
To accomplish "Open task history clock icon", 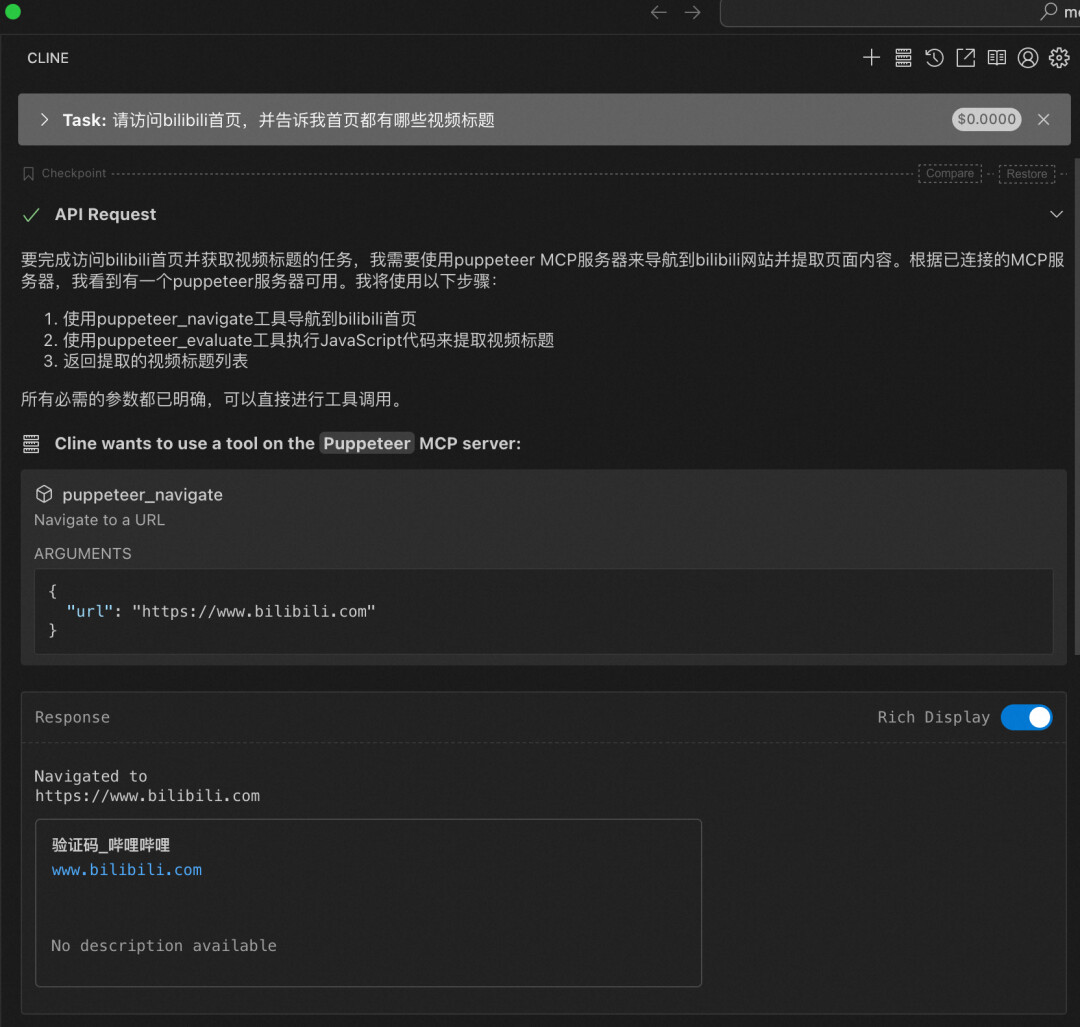I will pyautogui.click(x=934, y=58).
